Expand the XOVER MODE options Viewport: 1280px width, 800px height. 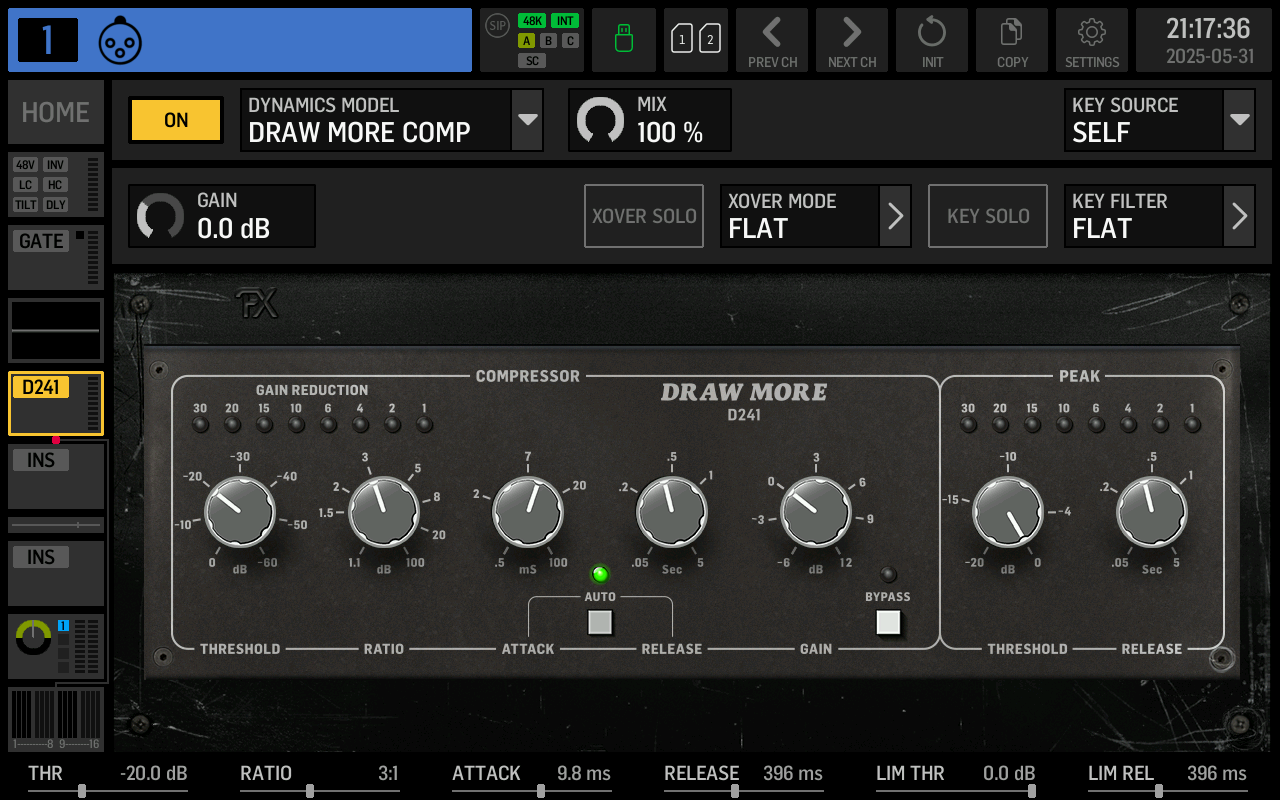tap(815, 216)
